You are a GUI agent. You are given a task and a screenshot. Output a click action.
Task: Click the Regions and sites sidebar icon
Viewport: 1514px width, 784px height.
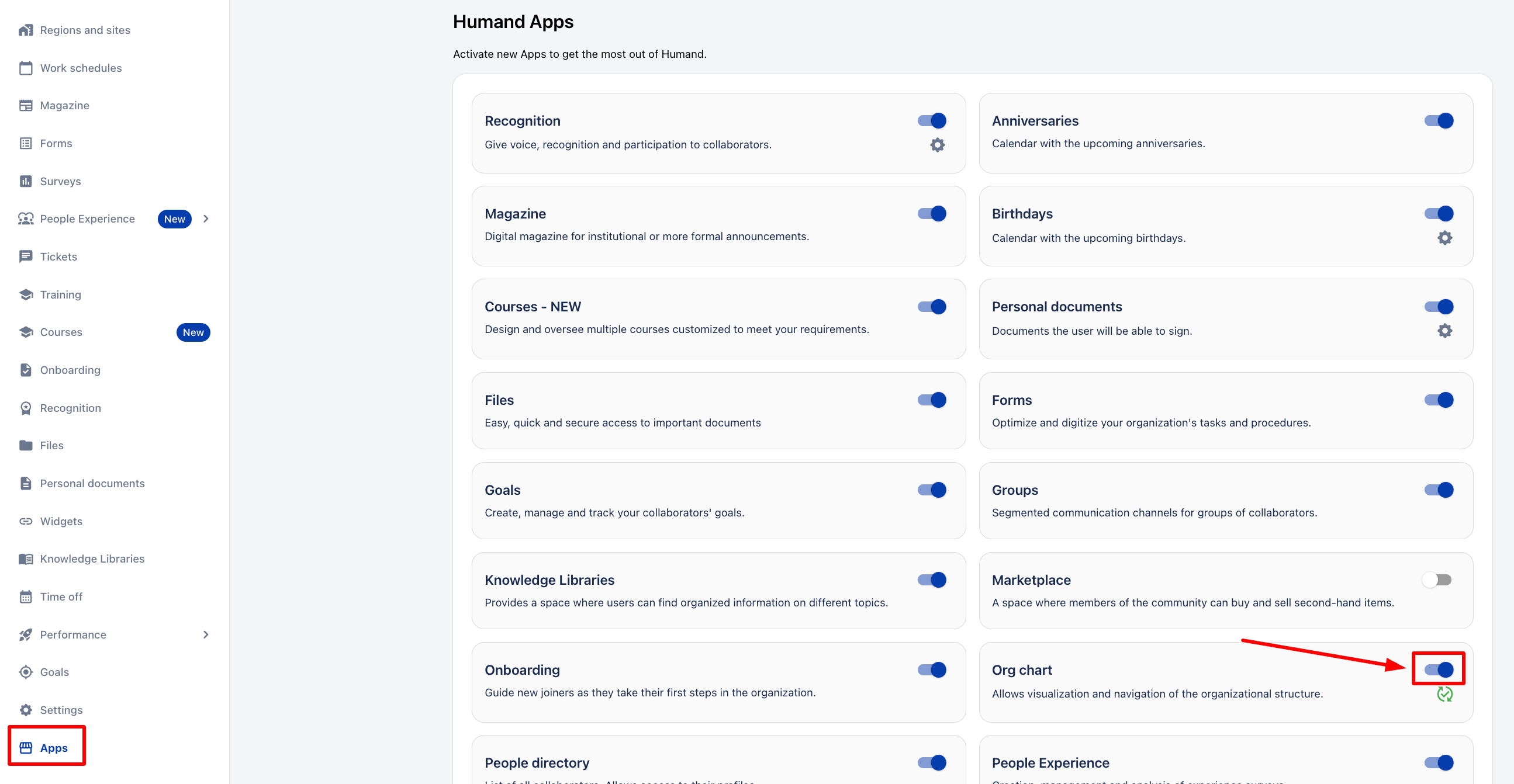pos(25,30)
